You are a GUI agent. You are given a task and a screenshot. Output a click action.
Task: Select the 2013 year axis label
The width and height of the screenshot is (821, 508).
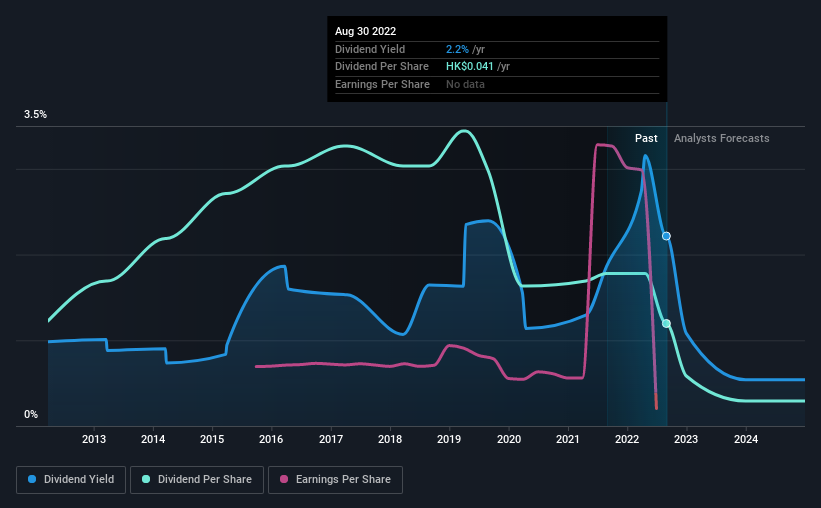94,439
